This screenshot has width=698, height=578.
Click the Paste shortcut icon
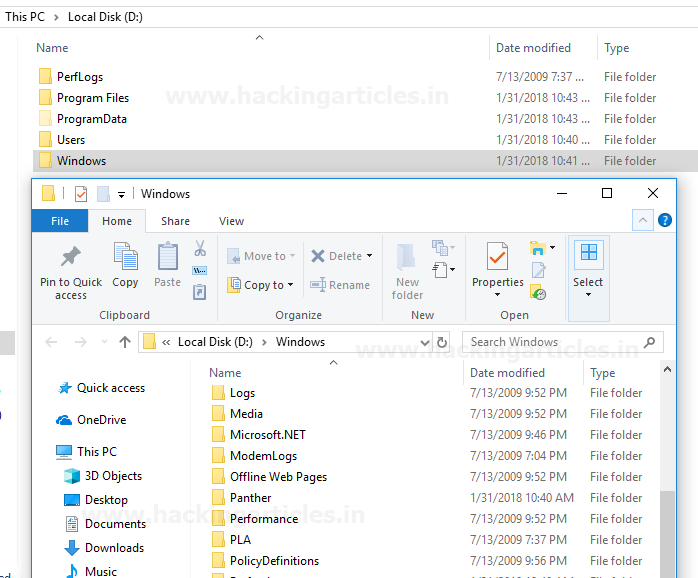click(x=199, y=292)
